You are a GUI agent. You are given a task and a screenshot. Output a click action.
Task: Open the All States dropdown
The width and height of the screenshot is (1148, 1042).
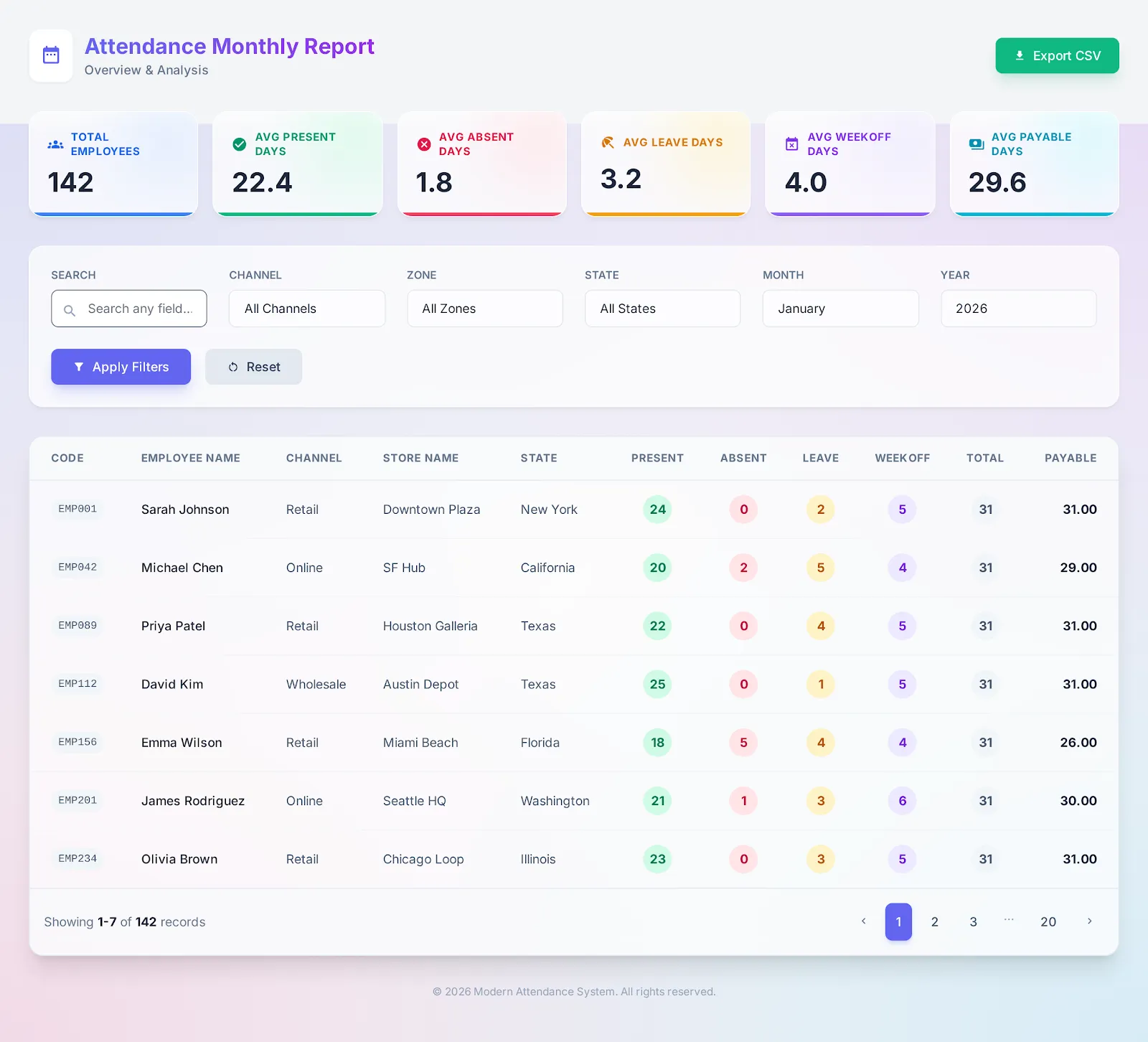pyautogui.click(x=662, y=309)
